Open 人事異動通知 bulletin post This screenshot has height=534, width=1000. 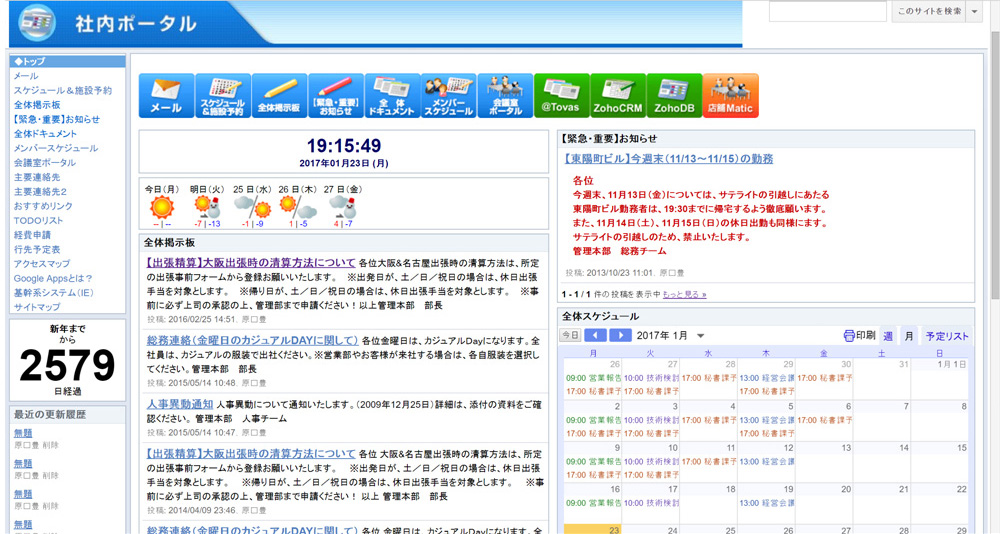pyautogui.click(x=180, y=404)
